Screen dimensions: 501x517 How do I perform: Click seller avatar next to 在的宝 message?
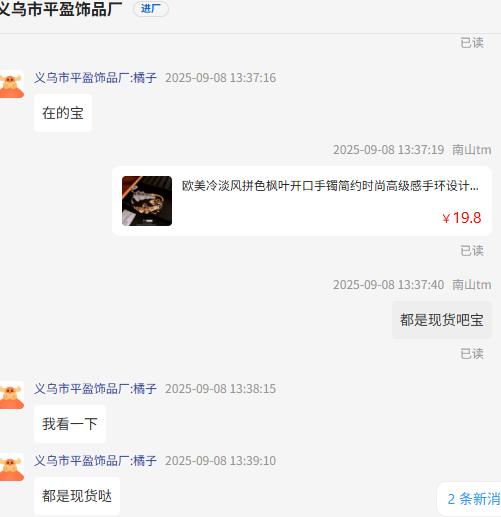click(x=12, y=84)
